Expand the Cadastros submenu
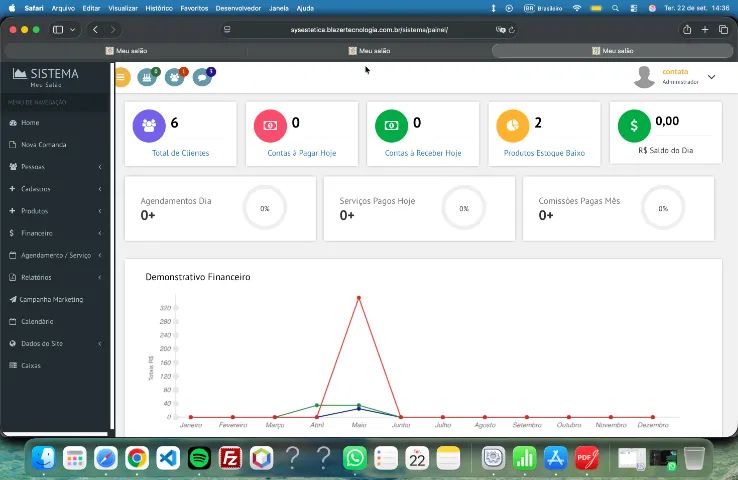The width and height of the screenshot is (738, 480). point(56,189)
